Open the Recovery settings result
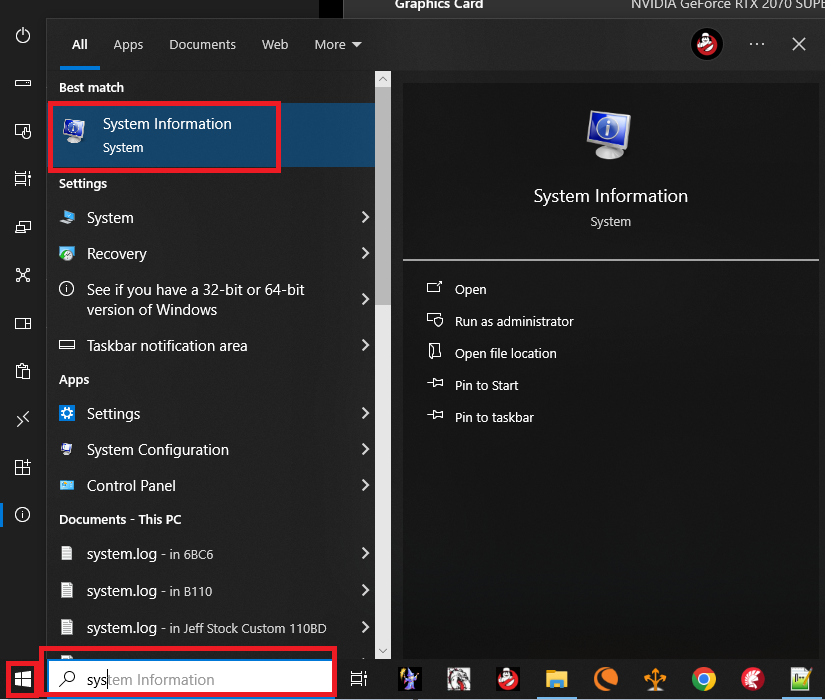825x700 pixels. click(210, 253)
